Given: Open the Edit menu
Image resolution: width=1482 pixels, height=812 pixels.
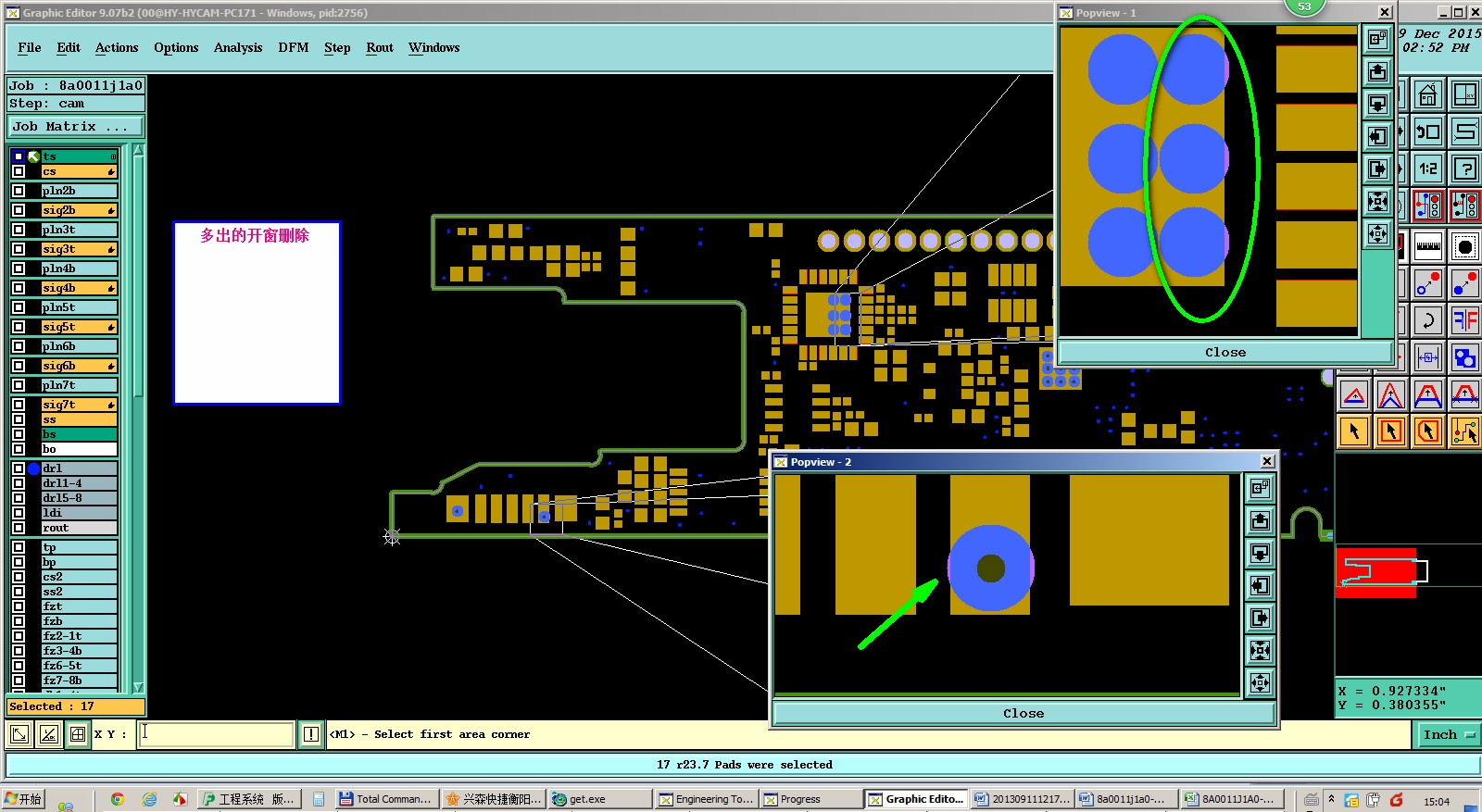Looking at the screenshot, I should [69, 47].
